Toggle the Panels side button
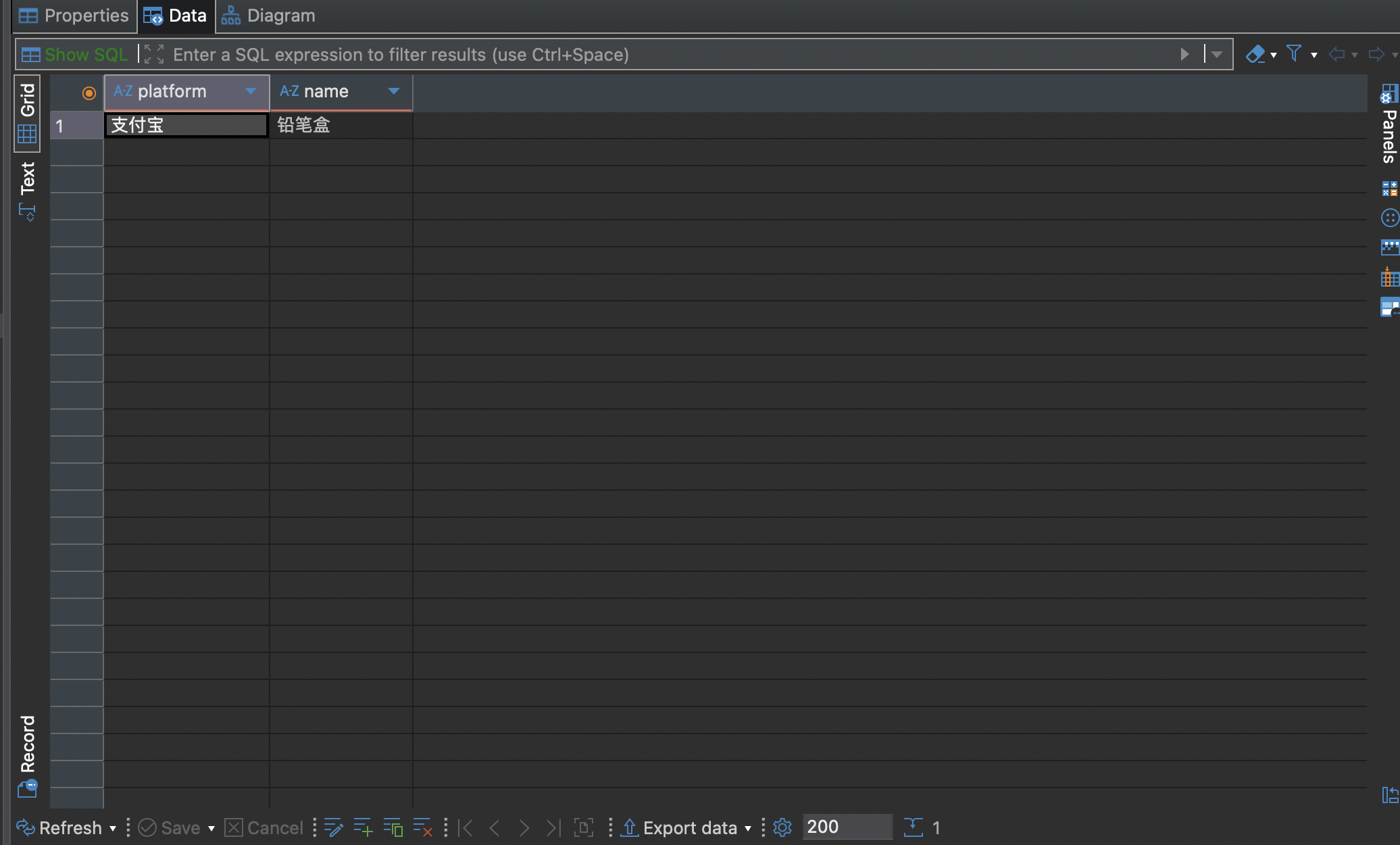 1389,124
